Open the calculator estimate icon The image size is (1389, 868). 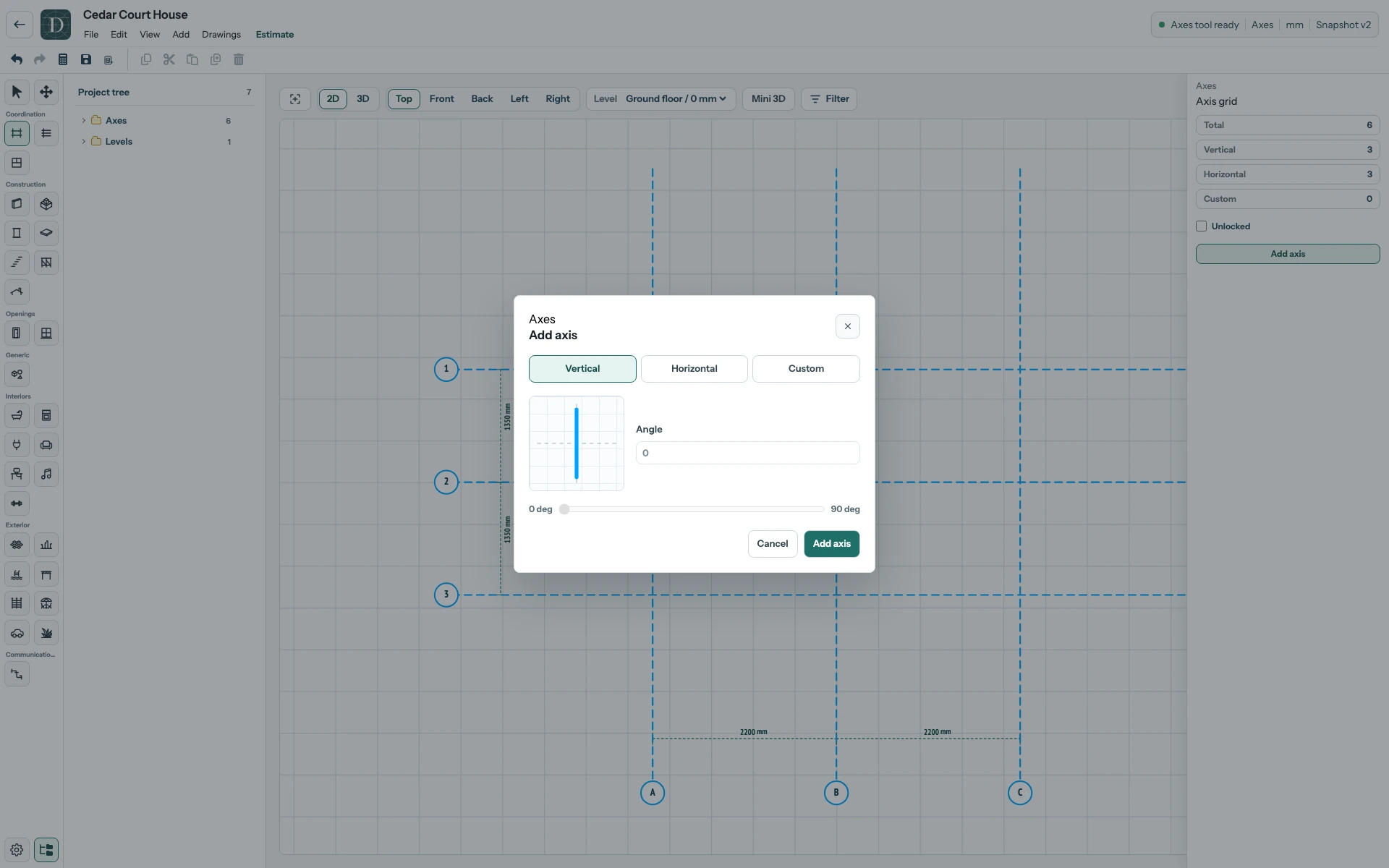point(63,59)
